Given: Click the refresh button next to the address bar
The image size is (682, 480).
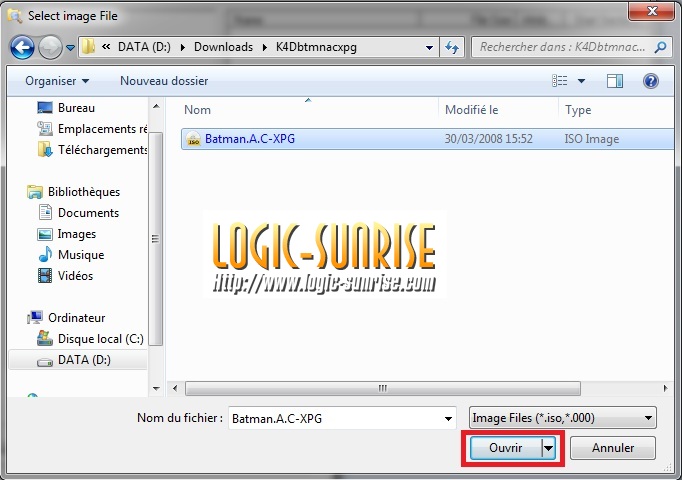Looking at the screenshot, I should coord(452,47).
